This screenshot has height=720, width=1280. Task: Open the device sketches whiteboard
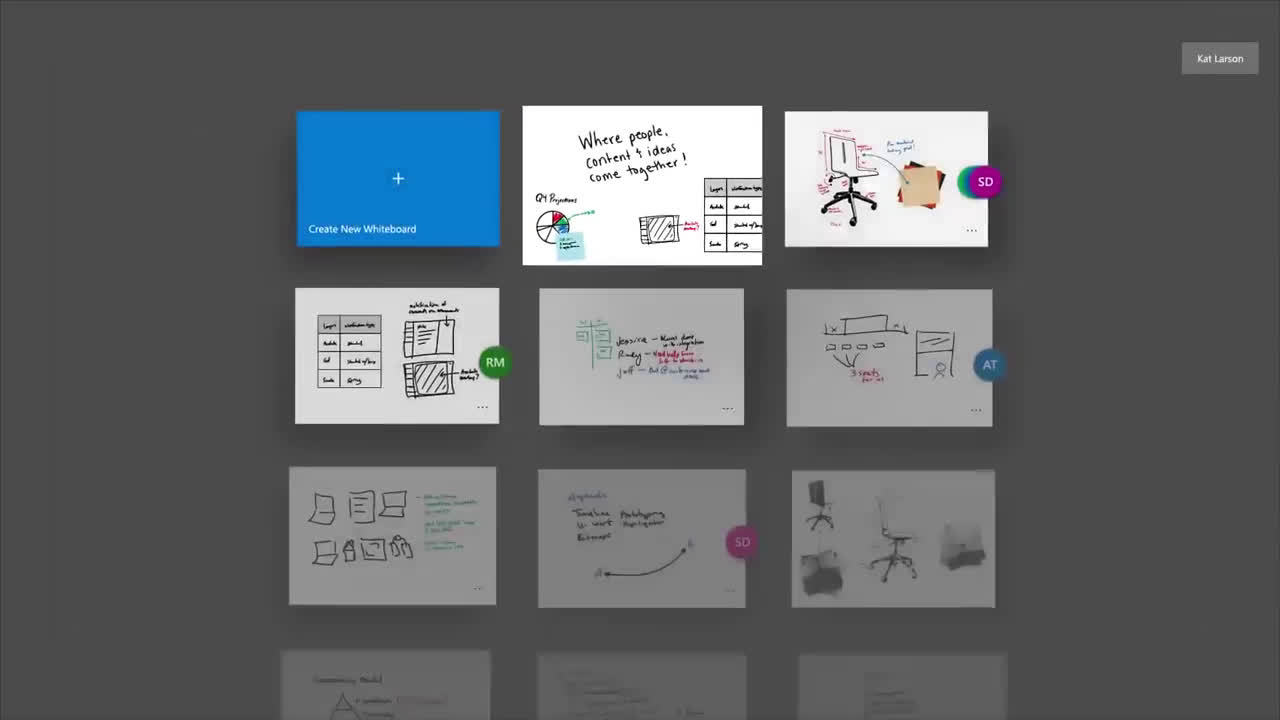point(392,535)
